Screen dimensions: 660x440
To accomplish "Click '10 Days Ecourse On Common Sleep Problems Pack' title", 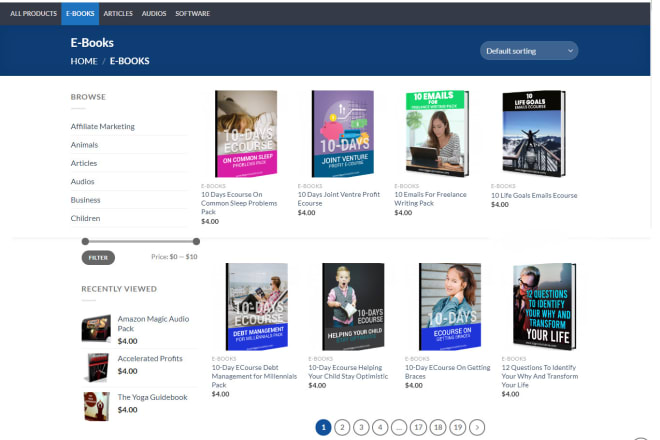I will (x=239, y=203).
